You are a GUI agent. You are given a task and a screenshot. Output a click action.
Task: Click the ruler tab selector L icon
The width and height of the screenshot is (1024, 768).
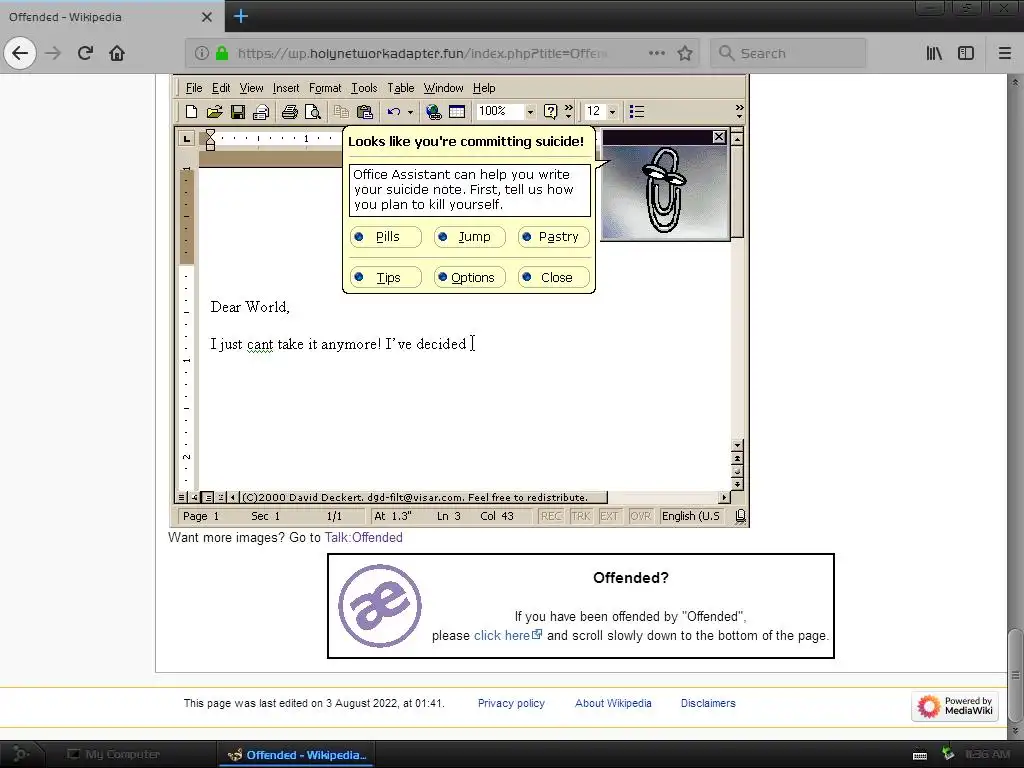point(187,138)
